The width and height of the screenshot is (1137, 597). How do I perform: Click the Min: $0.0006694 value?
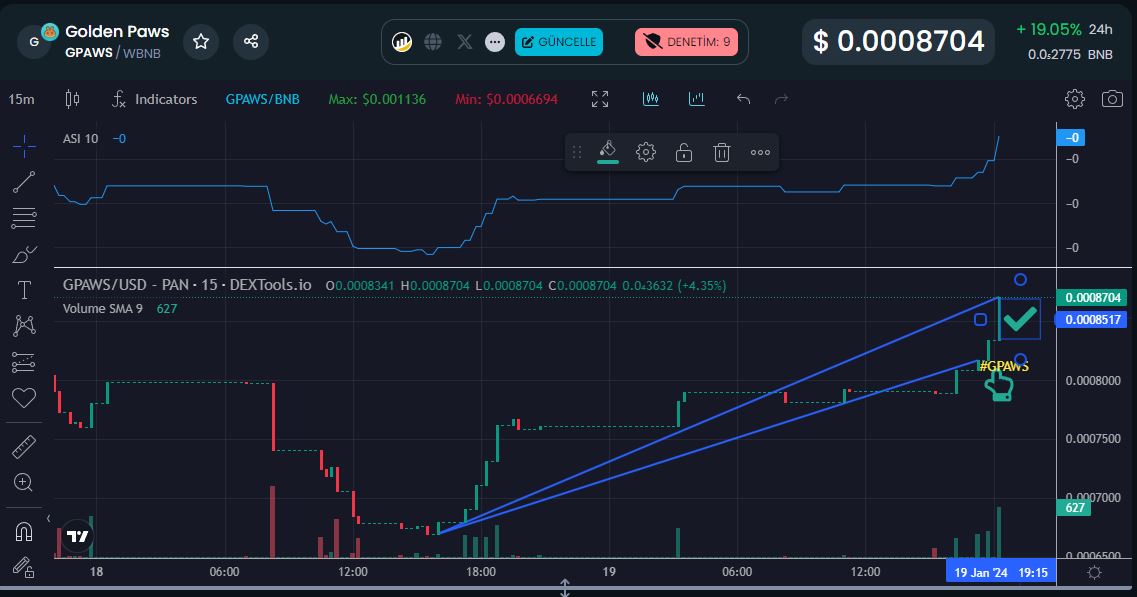pyautogui.click(x=506, y=99)
